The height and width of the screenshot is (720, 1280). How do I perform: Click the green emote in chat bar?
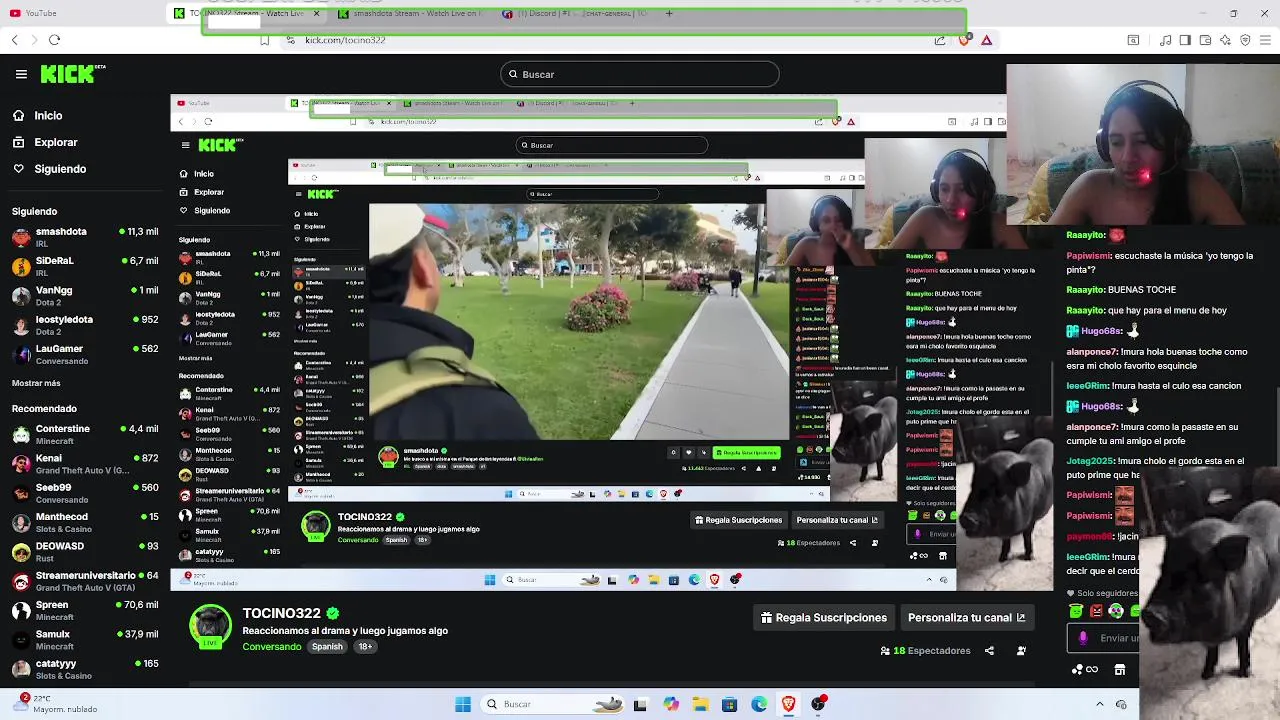coord(1076,611)
